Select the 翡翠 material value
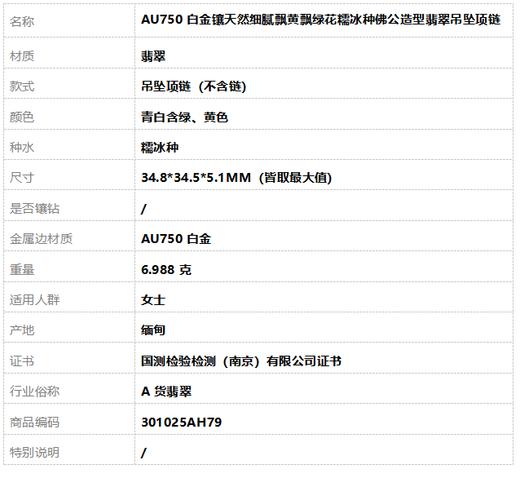The width and height of the screenshot is (520, 478). (x=153, y=56)
